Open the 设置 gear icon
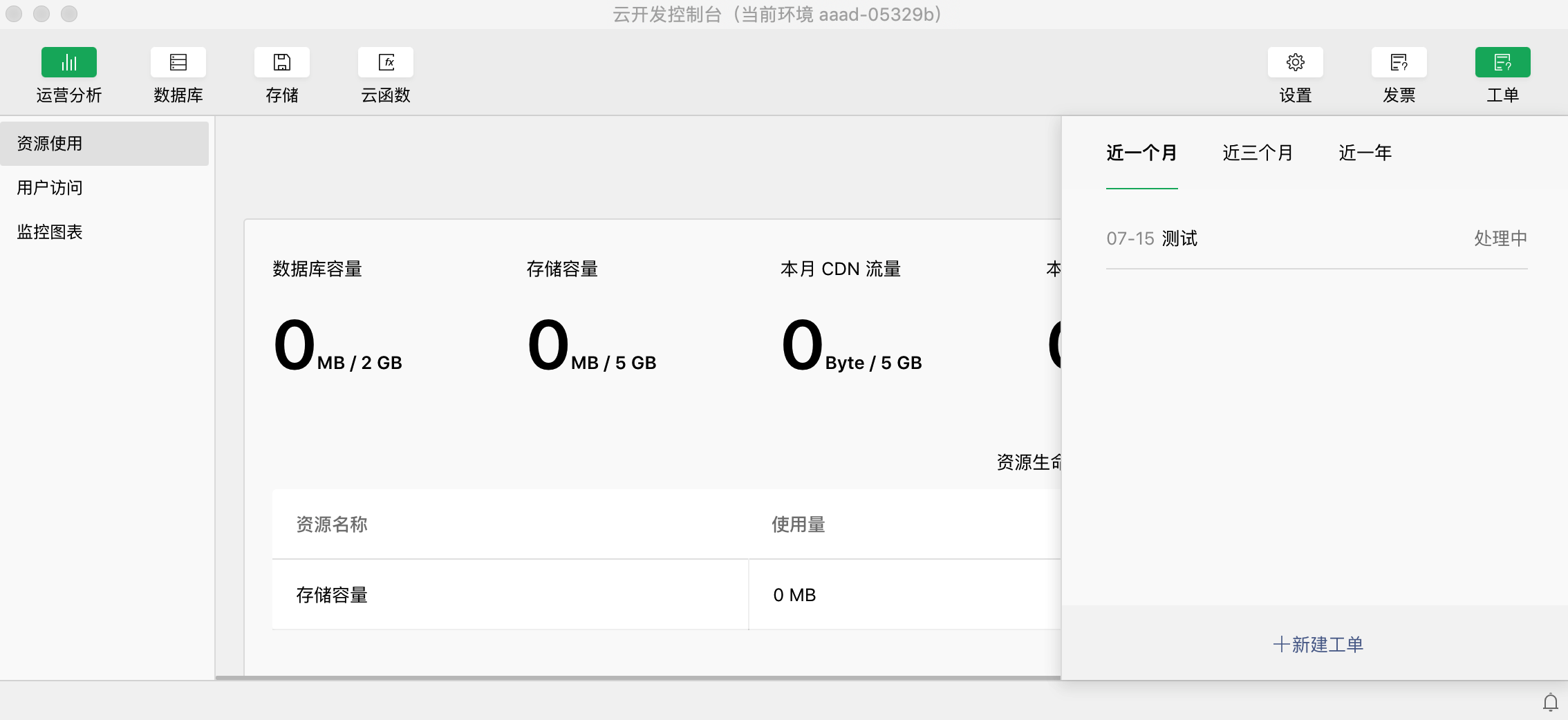The height and width of the screenshot is (720, 1568). [x=1295, y=63]
